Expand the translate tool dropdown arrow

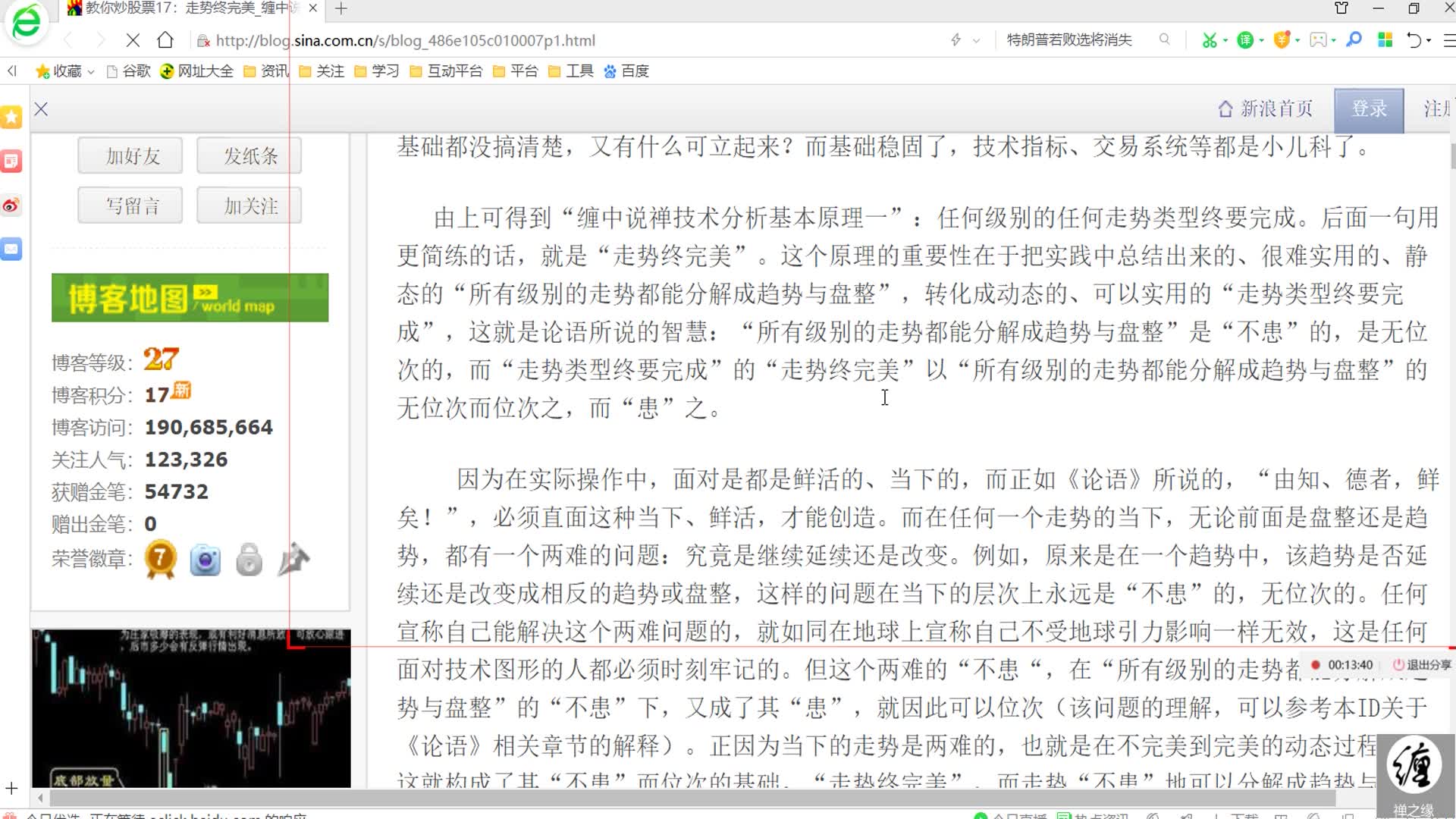pos(1261,40)
